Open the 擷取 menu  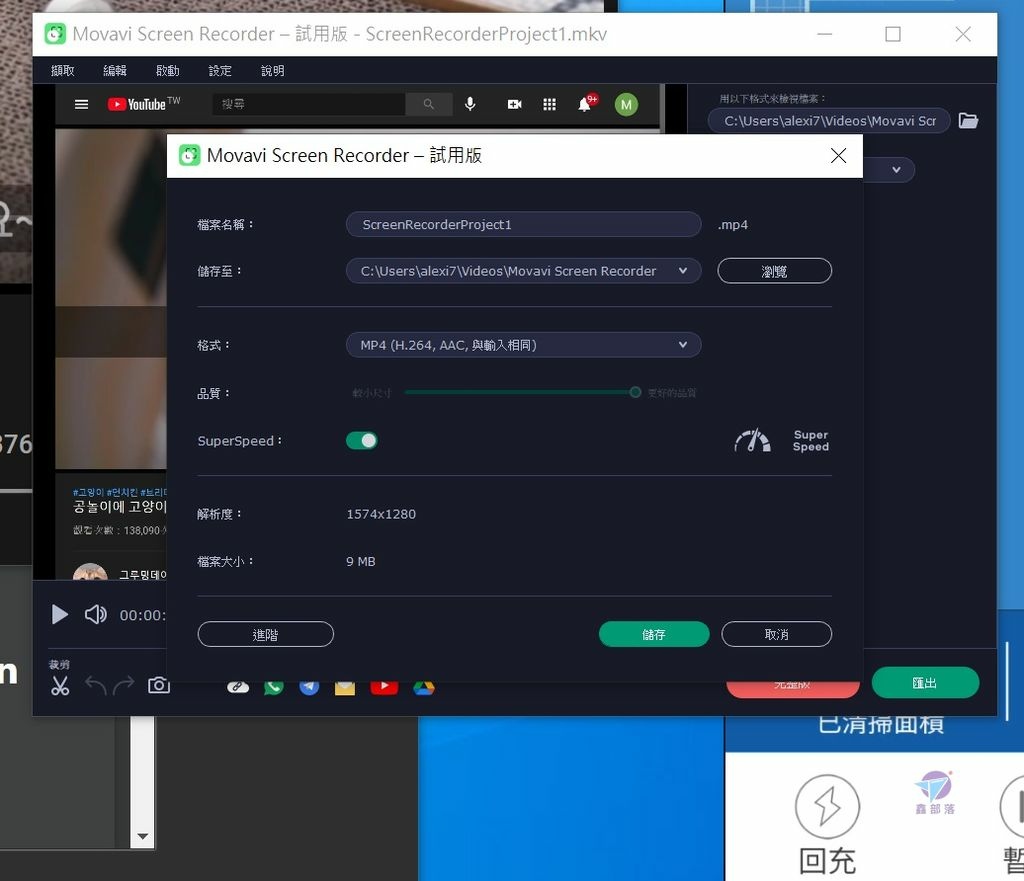tap(63, 71)
